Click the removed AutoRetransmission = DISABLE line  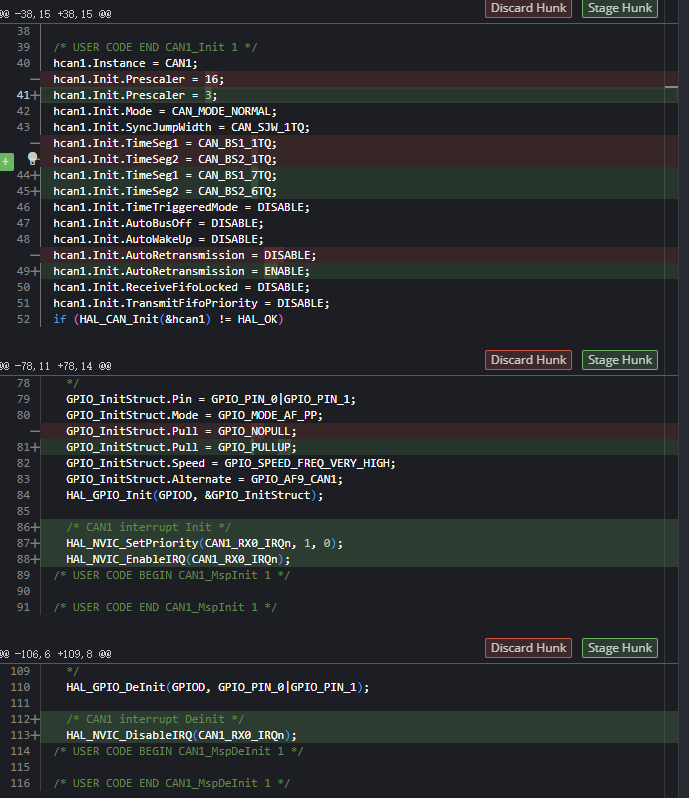[184, 255]
